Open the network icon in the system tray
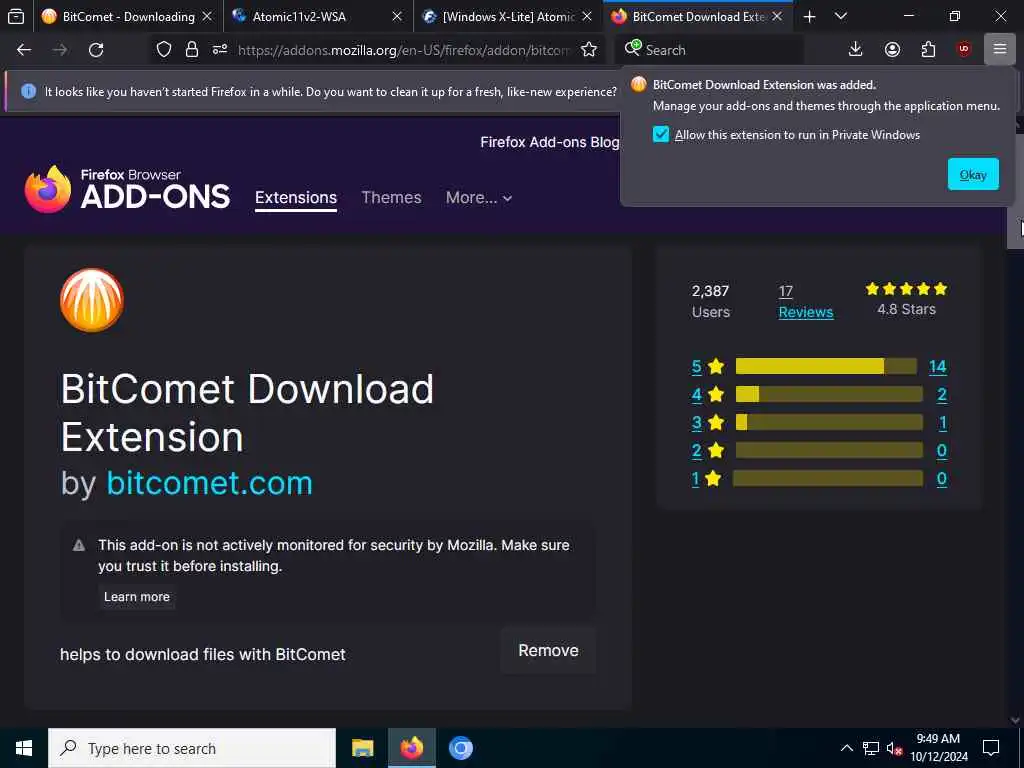The height and width of the screenshot is (768, 1024). [x=871, y=748]
